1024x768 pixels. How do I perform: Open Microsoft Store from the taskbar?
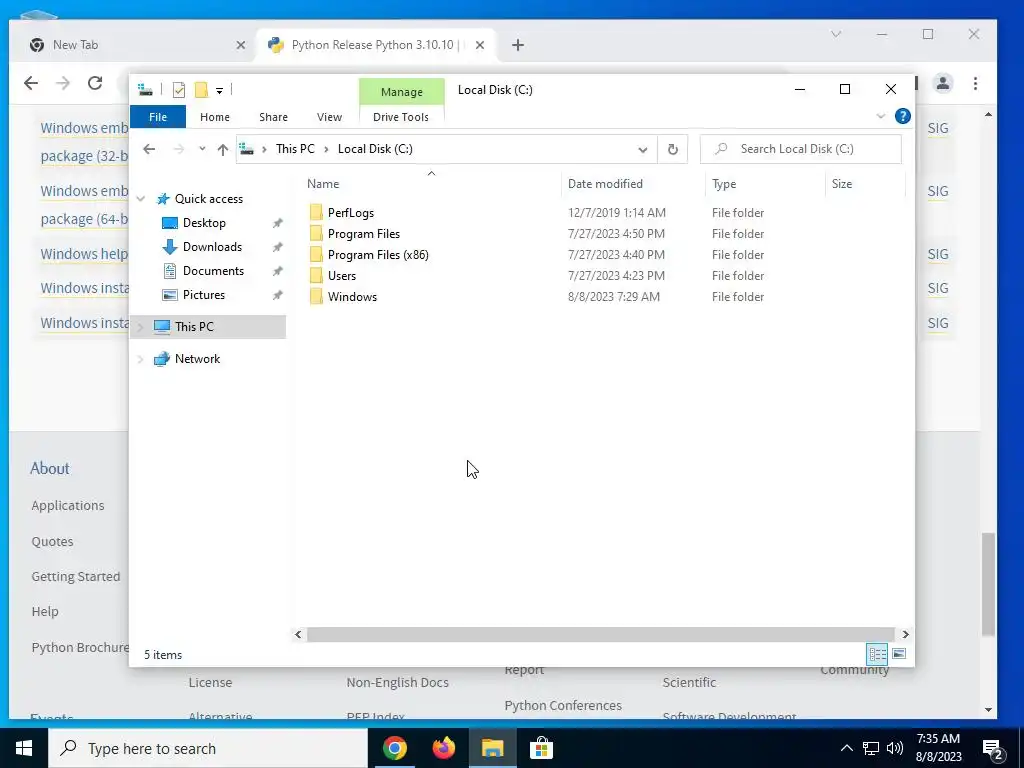541,748
